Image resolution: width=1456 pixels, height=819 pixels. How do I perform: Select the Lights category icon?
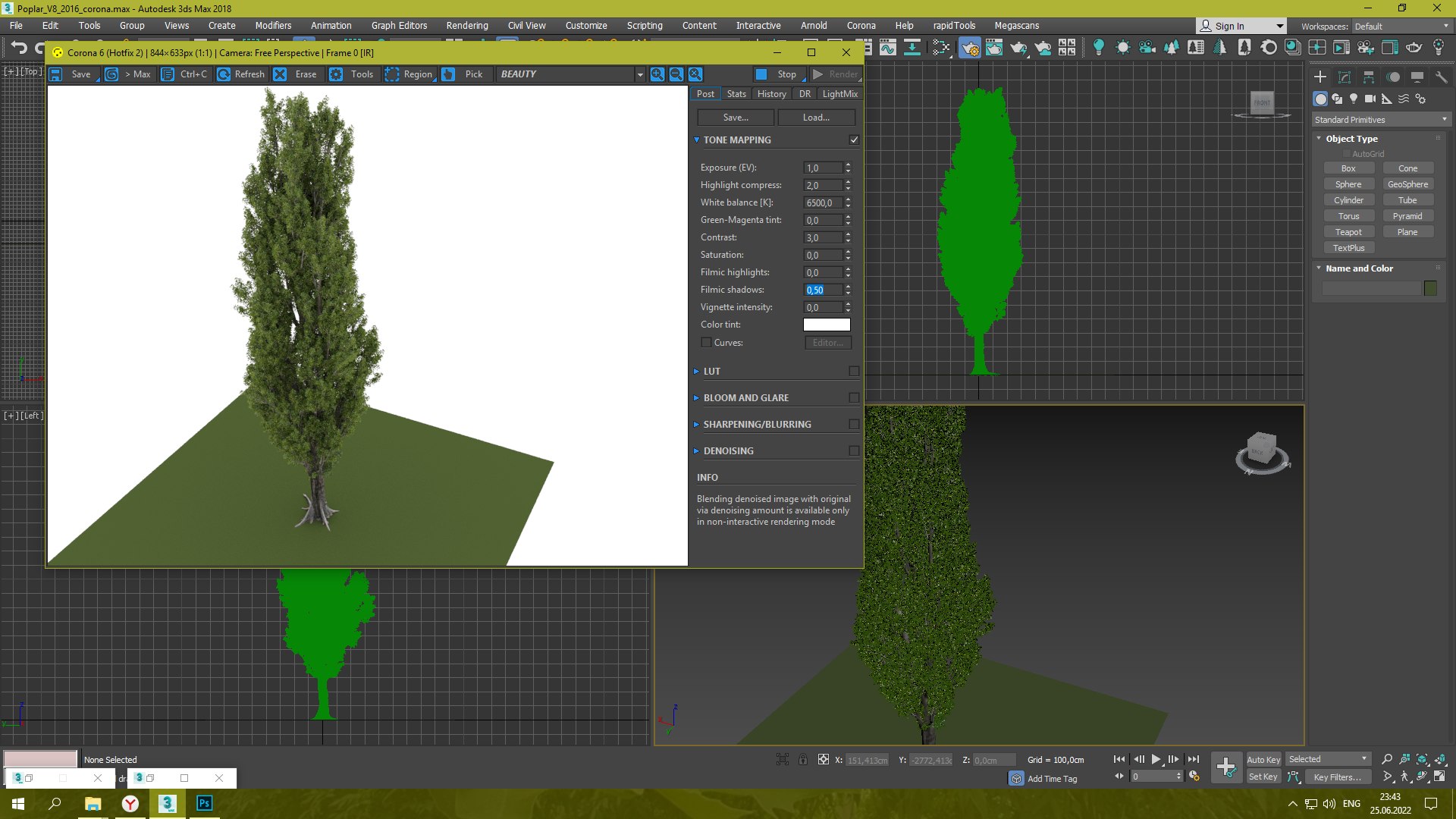tap(1354, 99)
